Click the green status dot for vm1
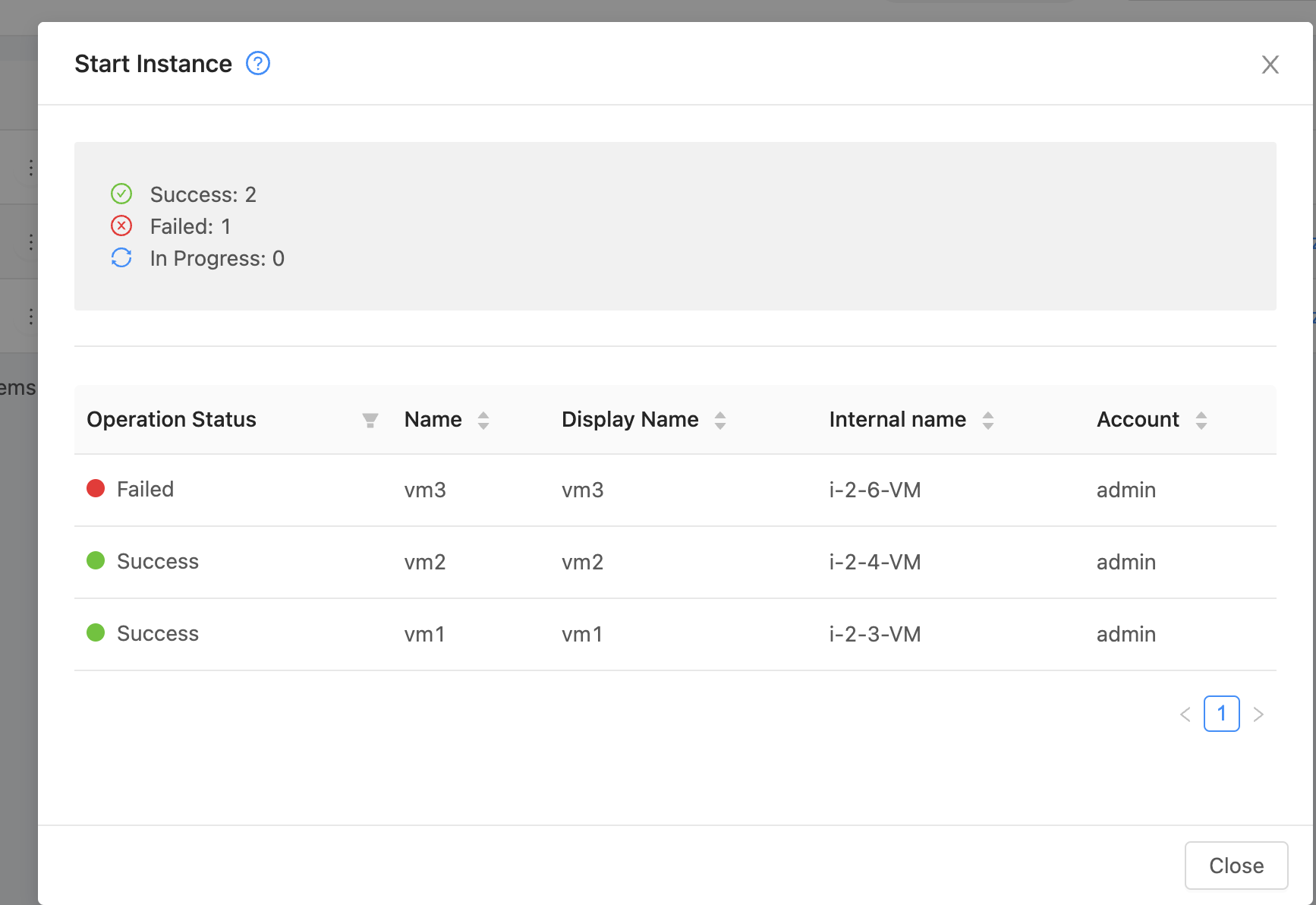The height and width of the screenshot is (905, 1316). pyautogui.click(x=96, y=632)
